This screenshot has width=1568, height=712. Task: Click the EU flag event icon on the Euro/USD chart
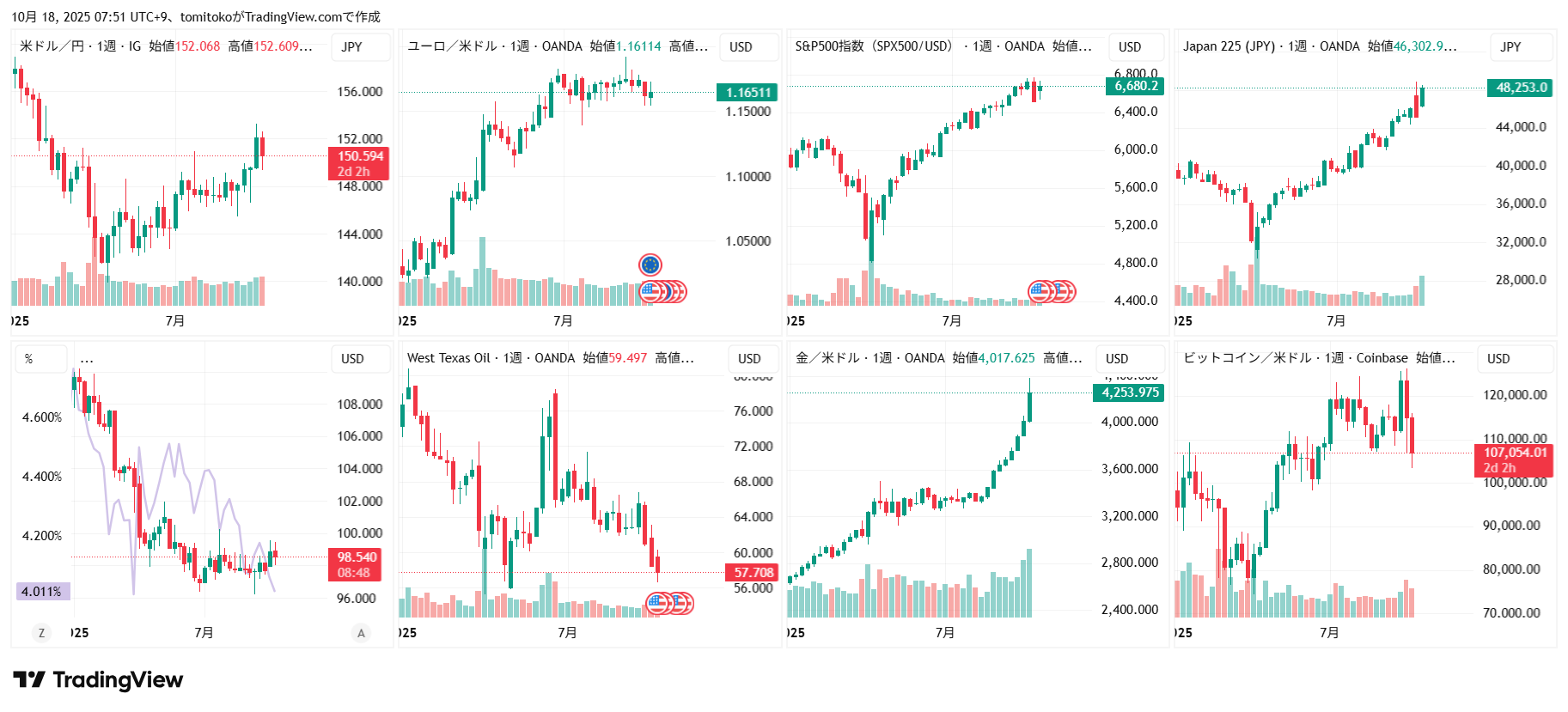pos(650,265)
